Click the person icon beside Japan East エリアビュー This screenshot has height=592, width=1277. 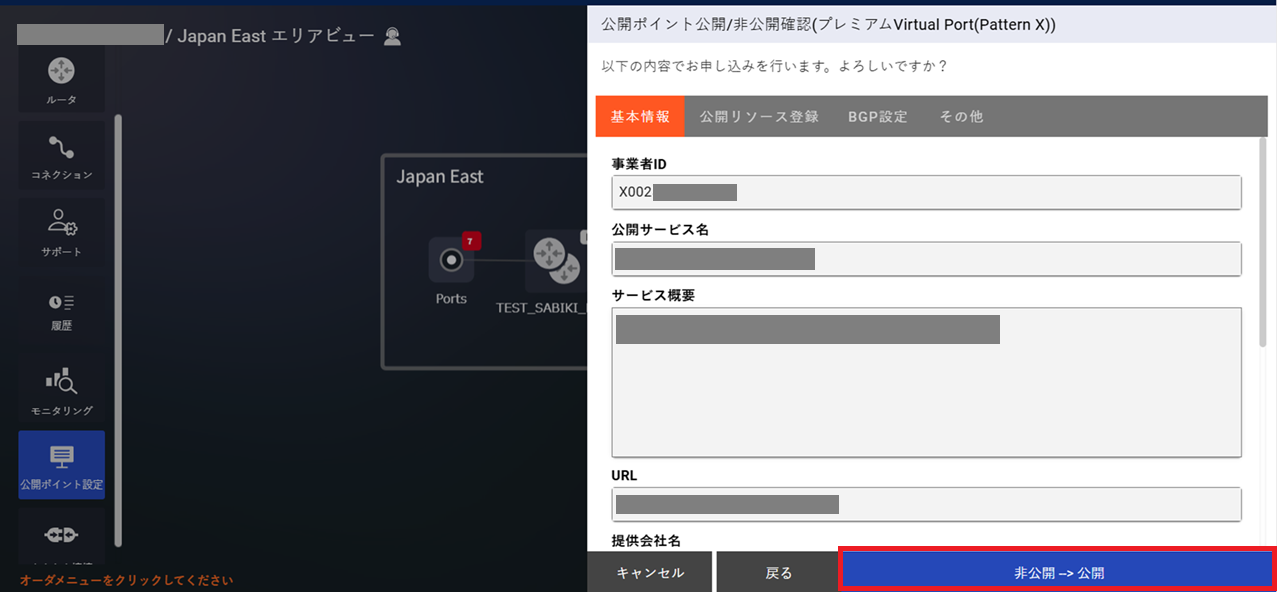[x=392, y=35]
